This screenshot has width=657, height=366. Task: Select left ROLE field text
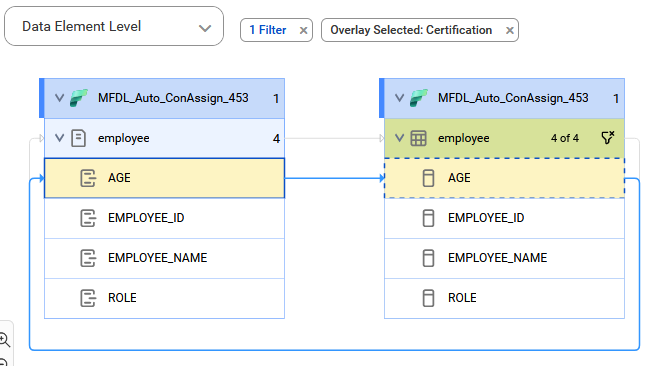click(122, 298)
